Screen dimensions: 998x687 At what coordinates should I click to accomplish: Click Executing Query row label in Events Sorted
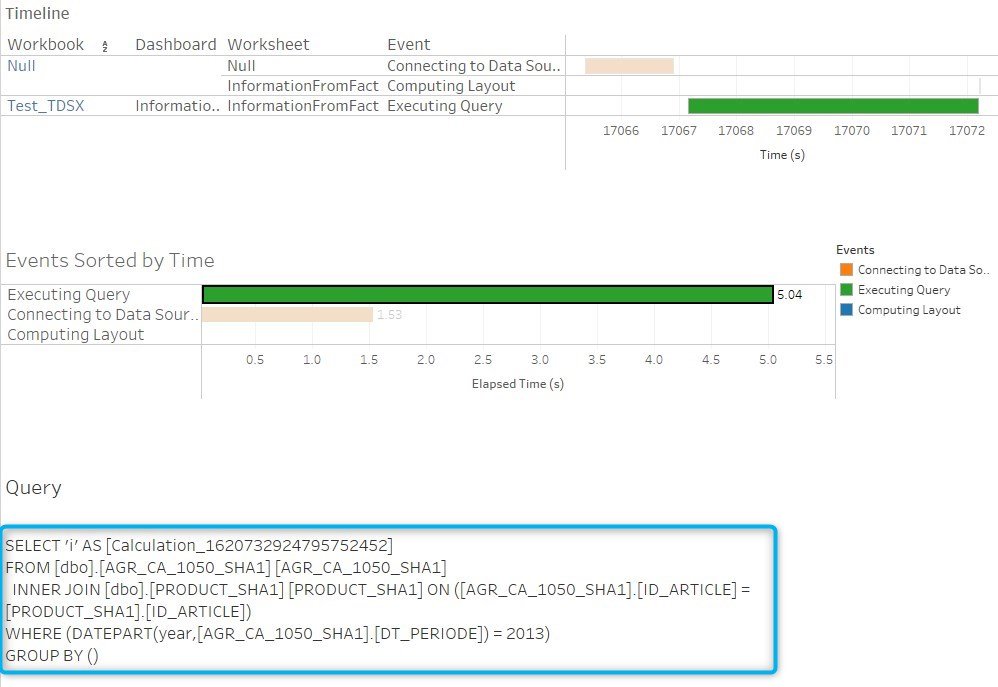(x=69, y=294)
